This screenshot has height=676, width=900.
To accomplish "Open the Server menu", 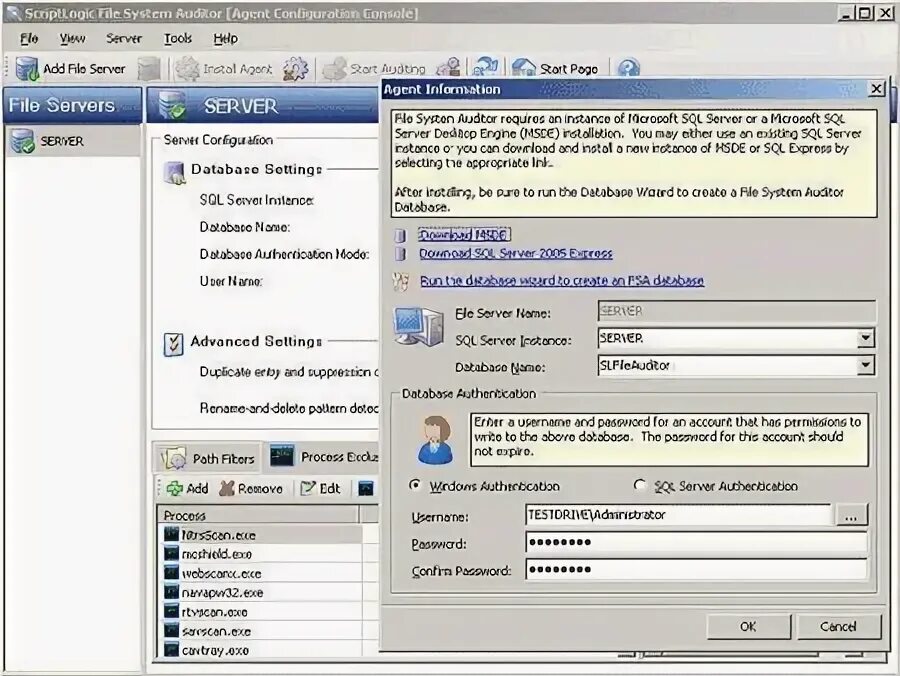I will pos(123,38).
